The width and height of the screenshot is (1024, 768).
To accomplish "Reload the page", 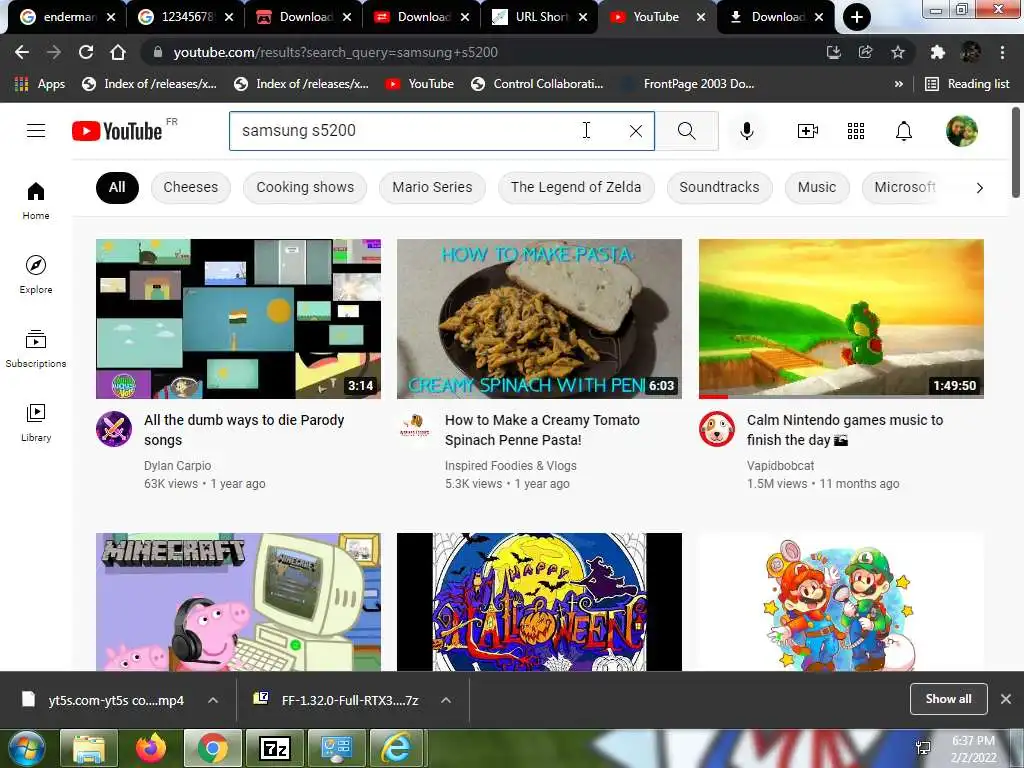I will click(x=86, y=52).
